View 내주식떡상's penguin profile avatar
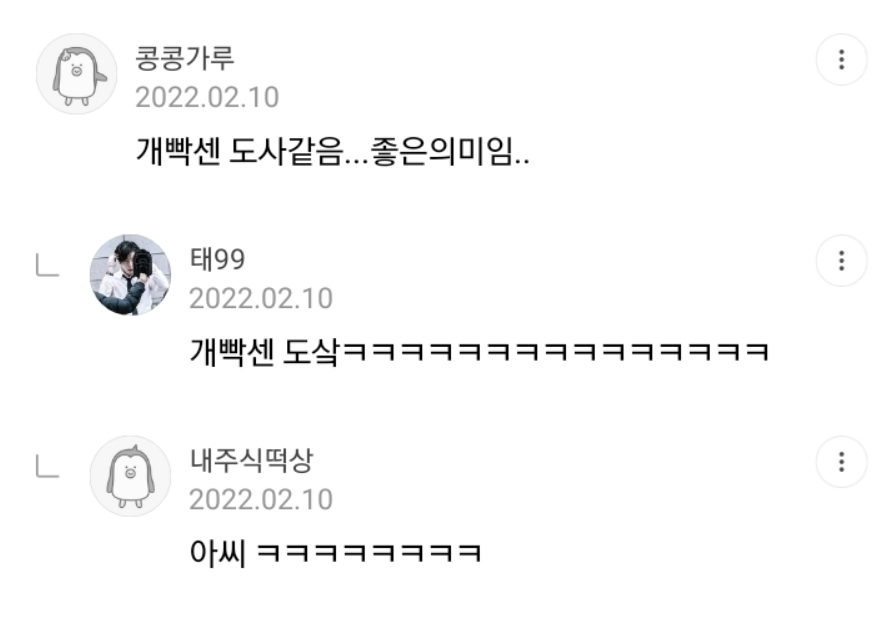 coord(130,476)
